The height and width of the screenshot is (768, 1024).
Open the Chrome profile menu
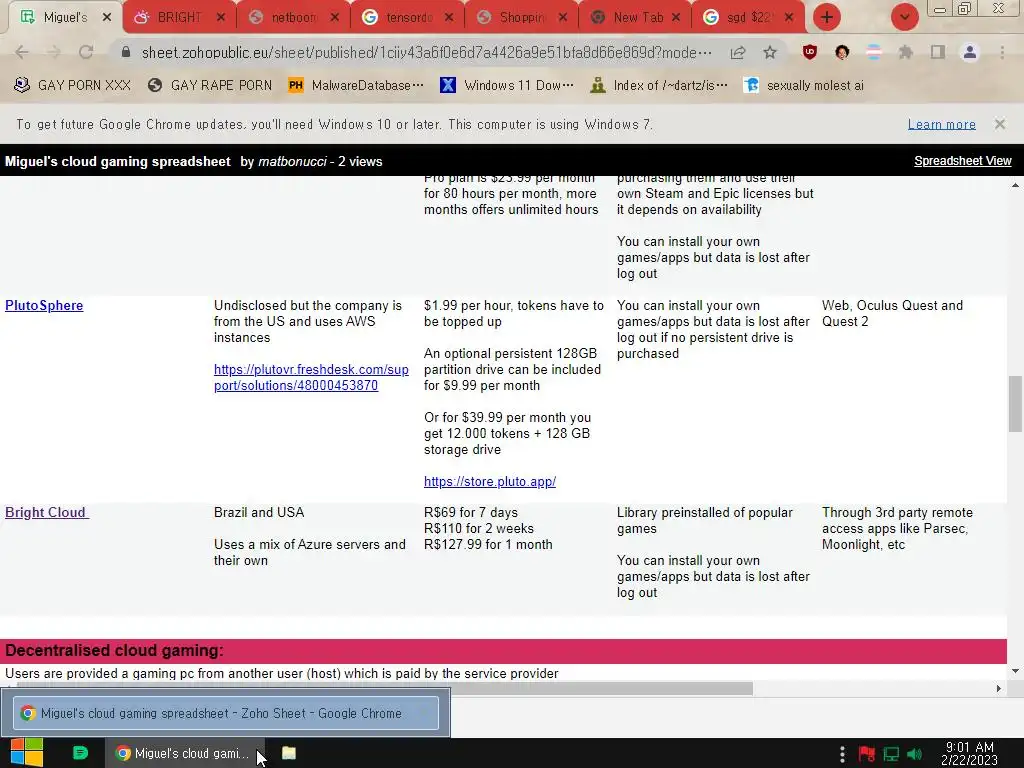click(x=970, y=52)
